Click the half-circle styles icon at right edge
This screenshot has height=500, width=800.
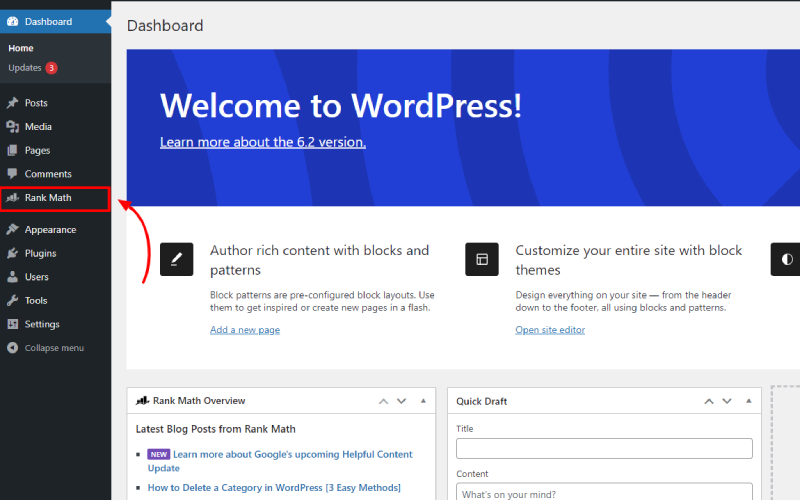pos(786,259)
